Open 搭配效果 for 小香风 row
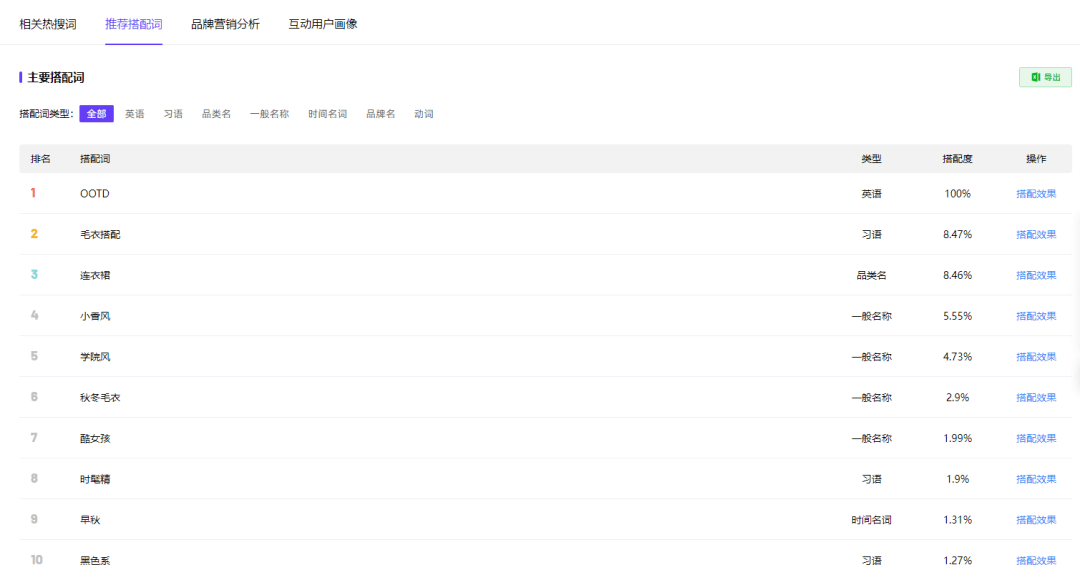Screen dimensions: 1080x580 [x=1036, y=315]
